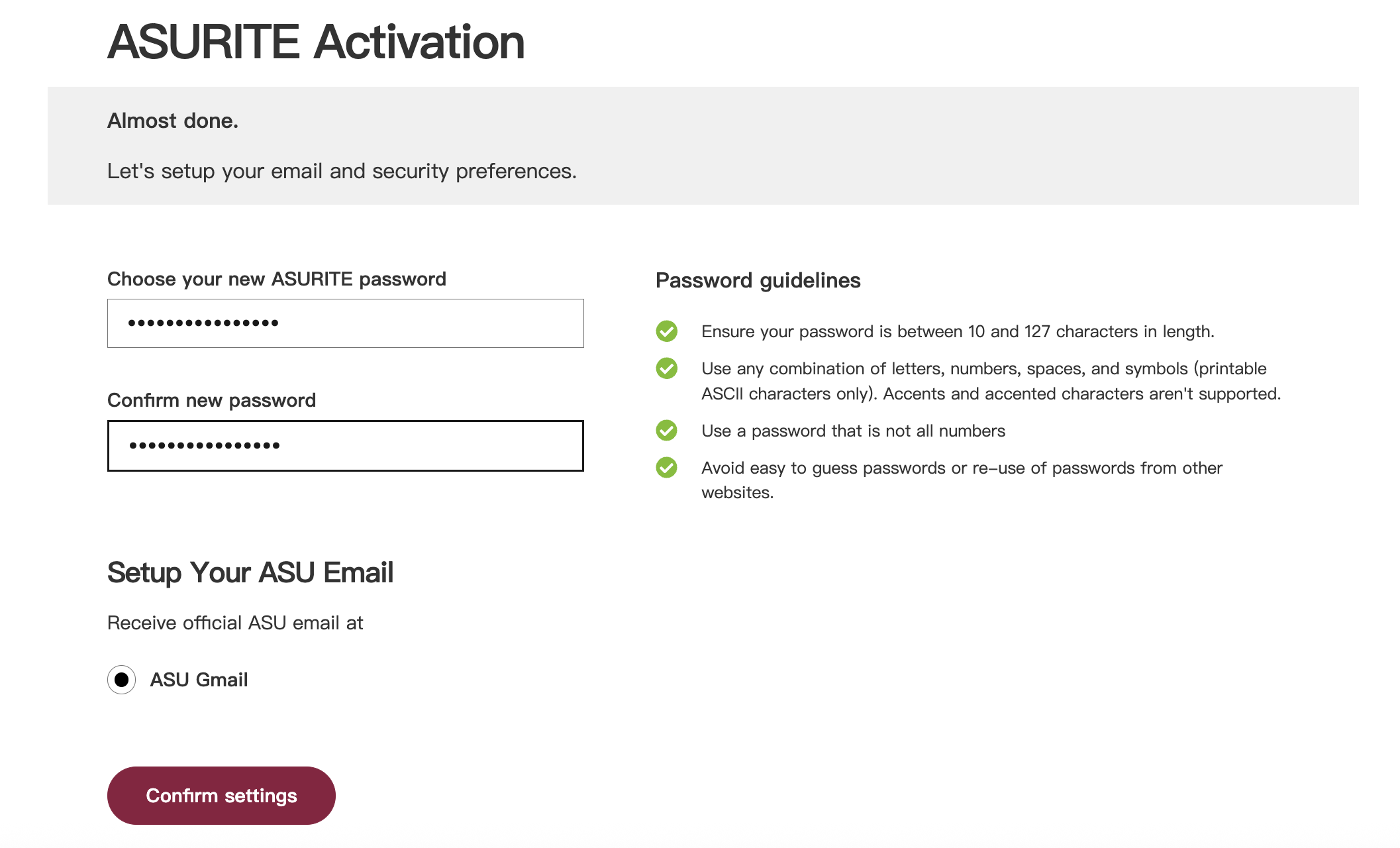Screen dimensions: 1400x848
Task: Click the "ASURITE Activation" page title
Action: (x=316, y=42)
